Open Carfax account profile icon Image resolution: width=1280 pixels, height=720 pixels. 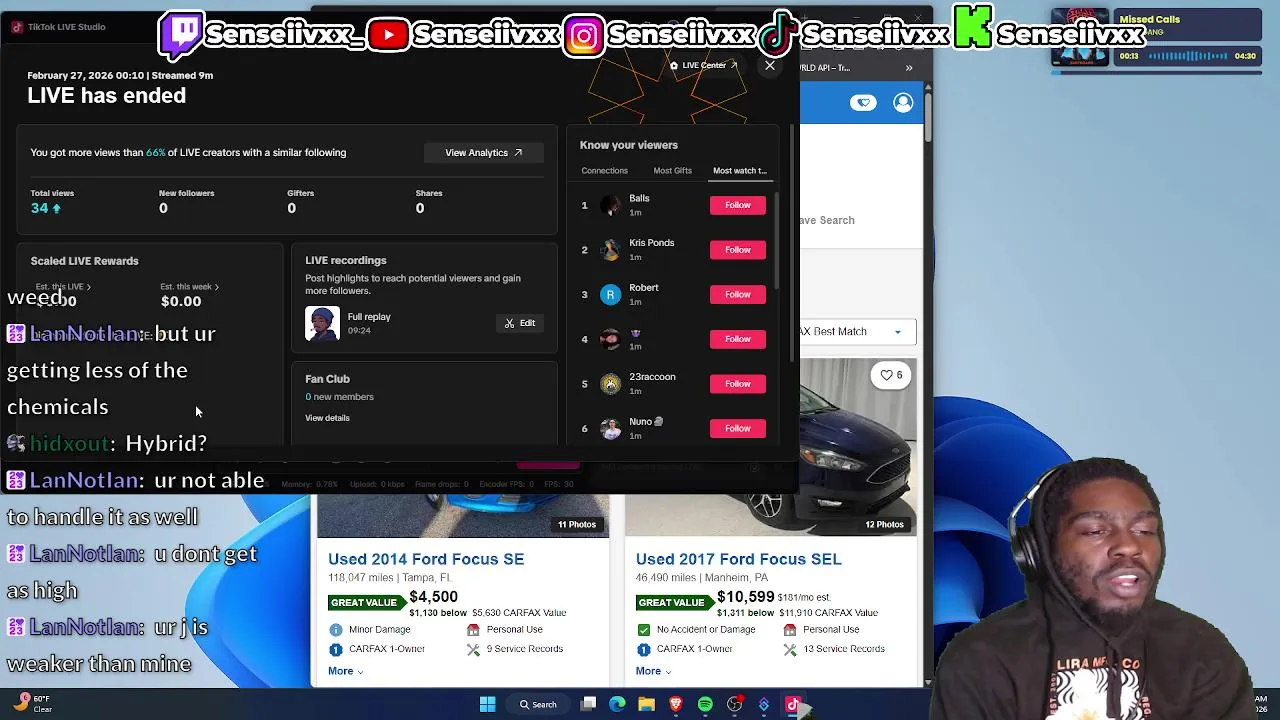click(903, 103)
